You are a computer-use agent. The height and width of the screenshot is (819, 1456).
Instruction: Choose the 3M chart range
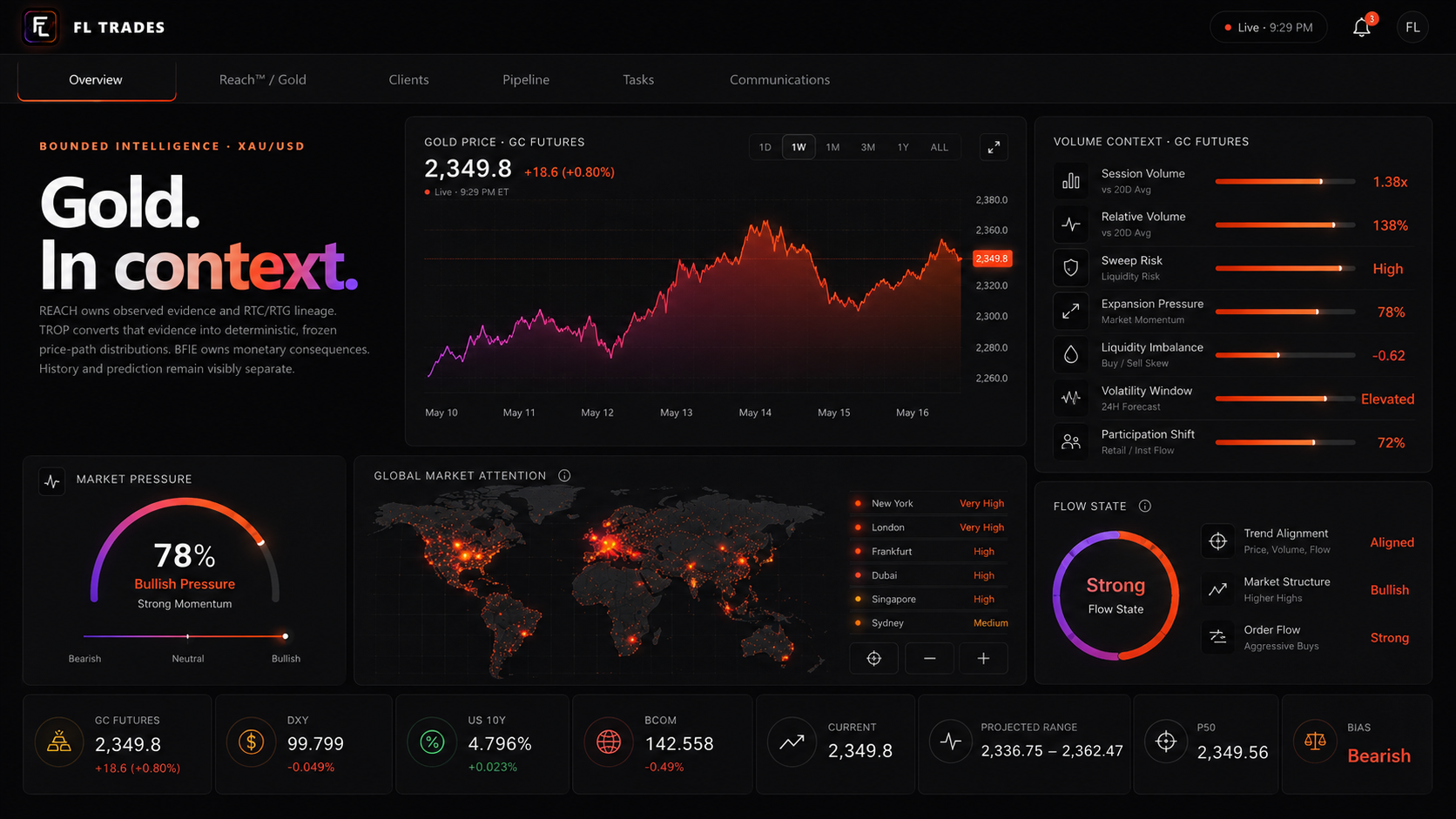pos(868,147)
